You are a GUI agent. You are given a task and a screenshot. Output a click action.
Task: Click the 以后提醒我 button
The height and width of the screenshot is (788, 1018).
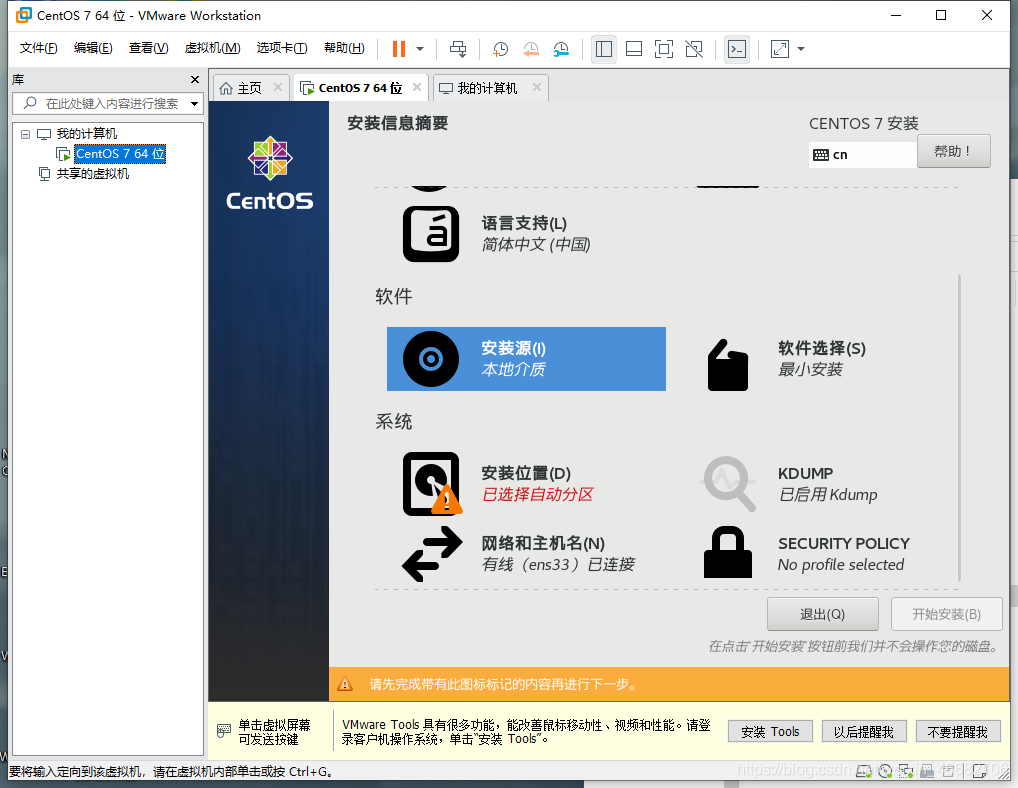point(863,732)
